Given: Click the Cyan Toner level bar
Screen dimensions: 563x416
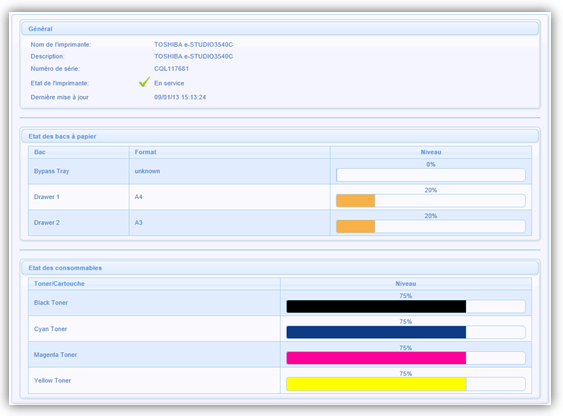Looking at the screenshot, I should click(376, 332).
